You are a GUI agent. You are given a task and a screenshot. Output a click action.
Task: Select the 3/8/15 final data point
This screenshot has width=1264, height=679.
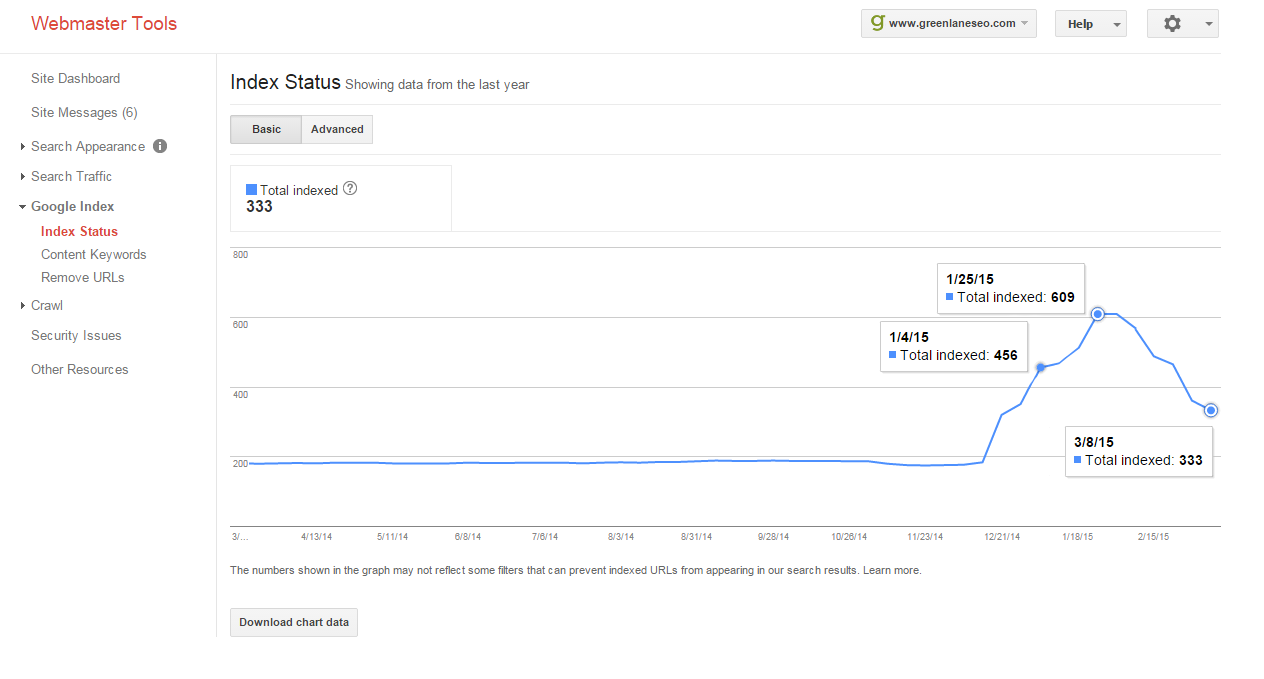point(1211,410)
